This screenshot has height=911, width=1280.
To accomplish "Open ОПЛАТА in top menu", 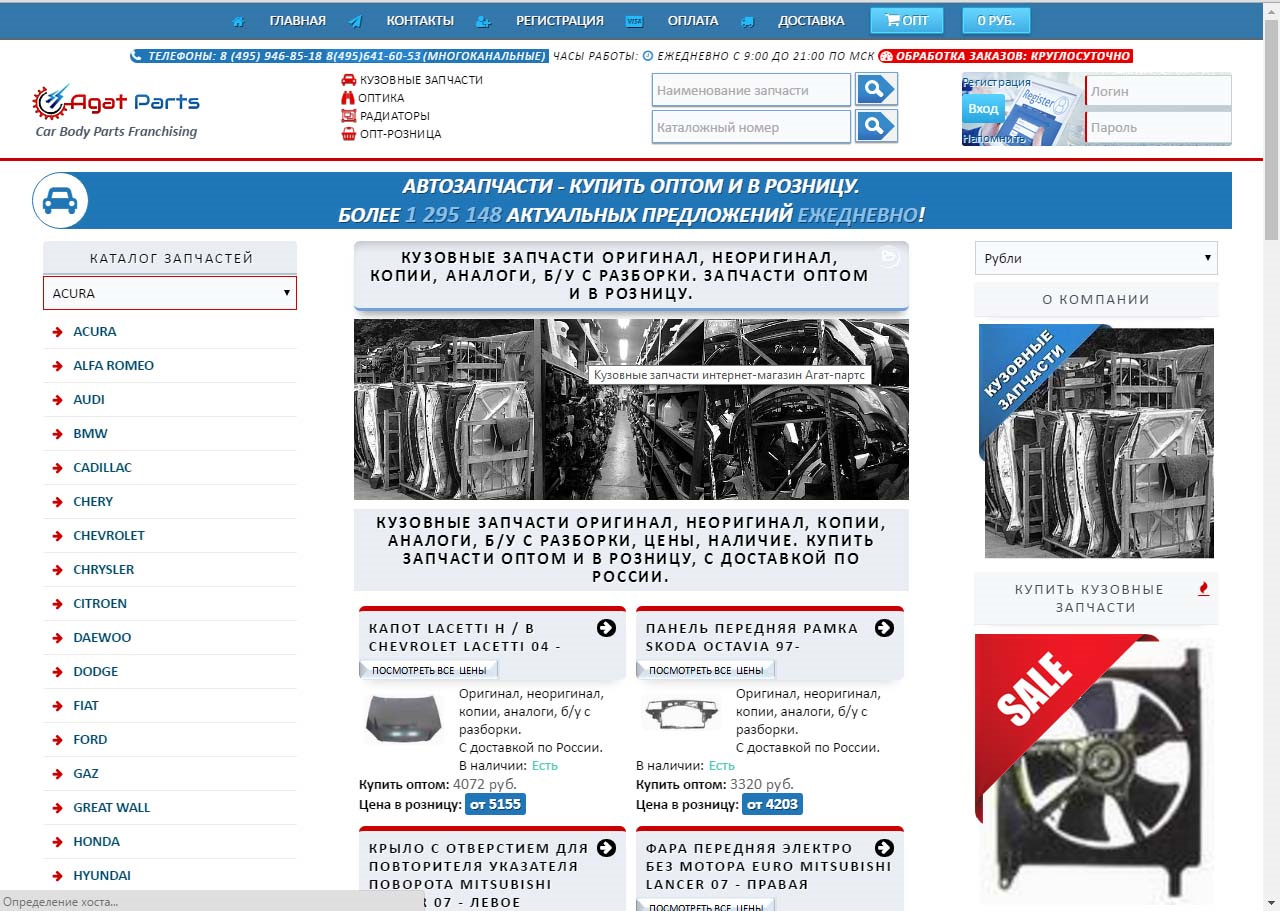I will click(x=693, y=21).
